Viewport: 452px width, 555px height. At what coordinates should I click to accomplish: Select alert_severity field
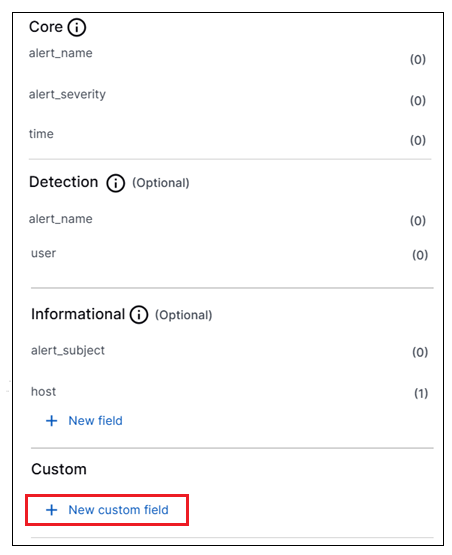point(67,95)
